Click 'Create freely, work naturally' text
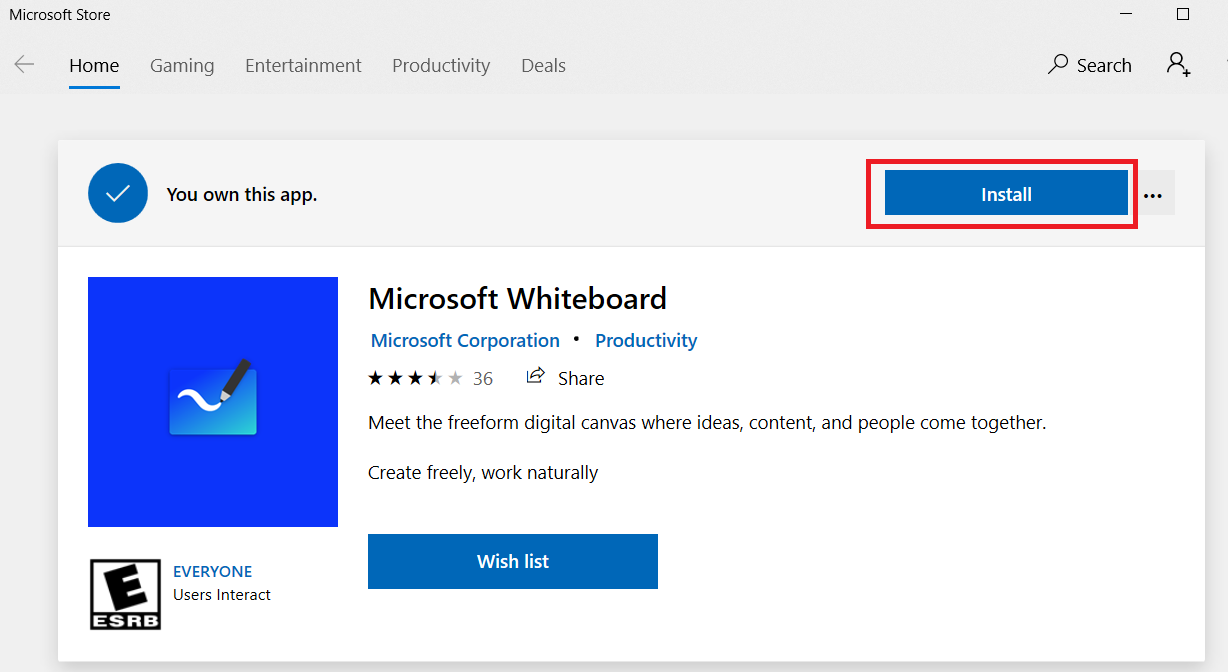This screenshot has height=672, width=1228. tap(483, 472)
